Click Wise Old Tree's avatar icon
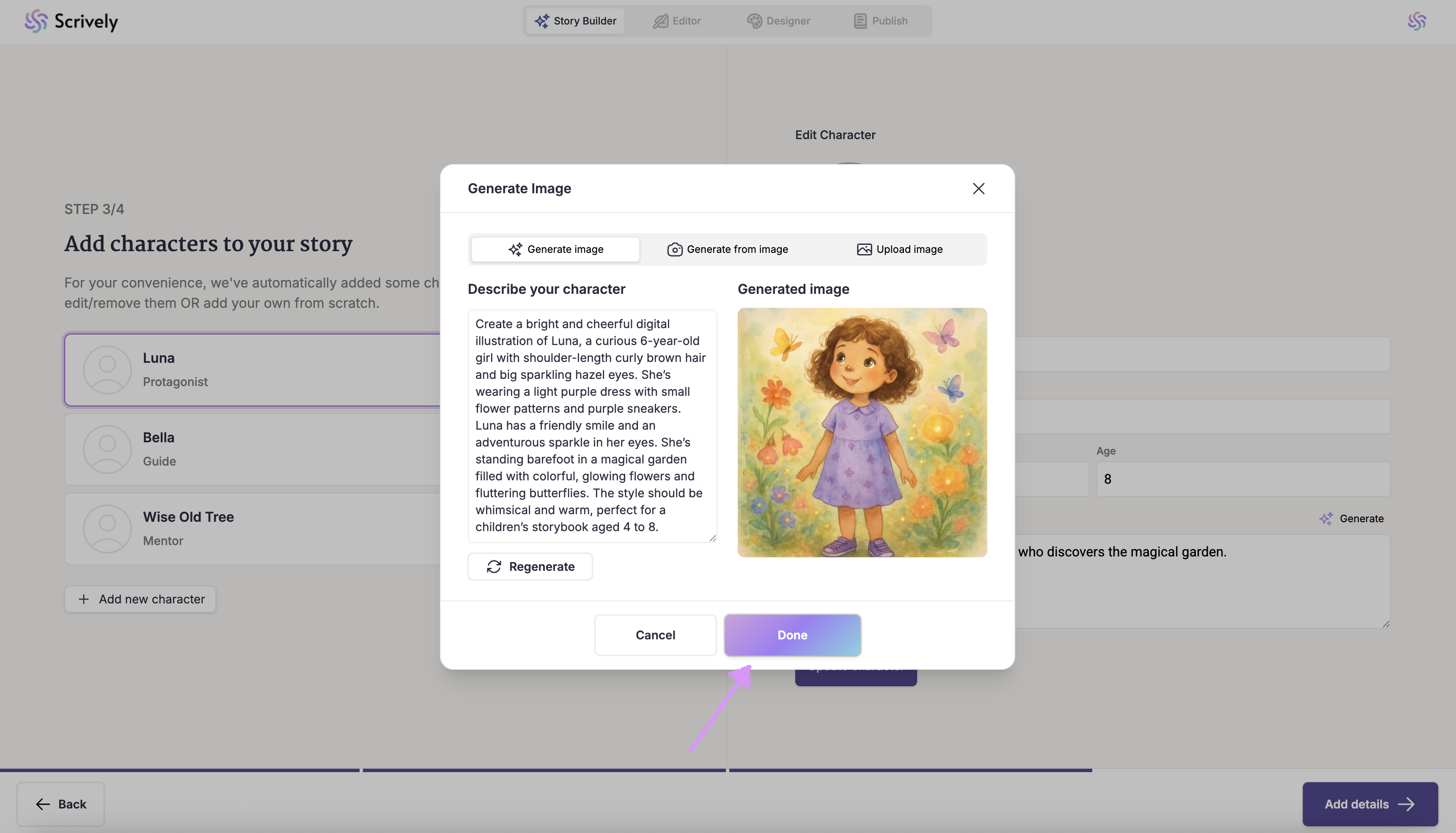Image resolution: width=1456 pixels, height=833 pixels. click(x=107, y=529)
